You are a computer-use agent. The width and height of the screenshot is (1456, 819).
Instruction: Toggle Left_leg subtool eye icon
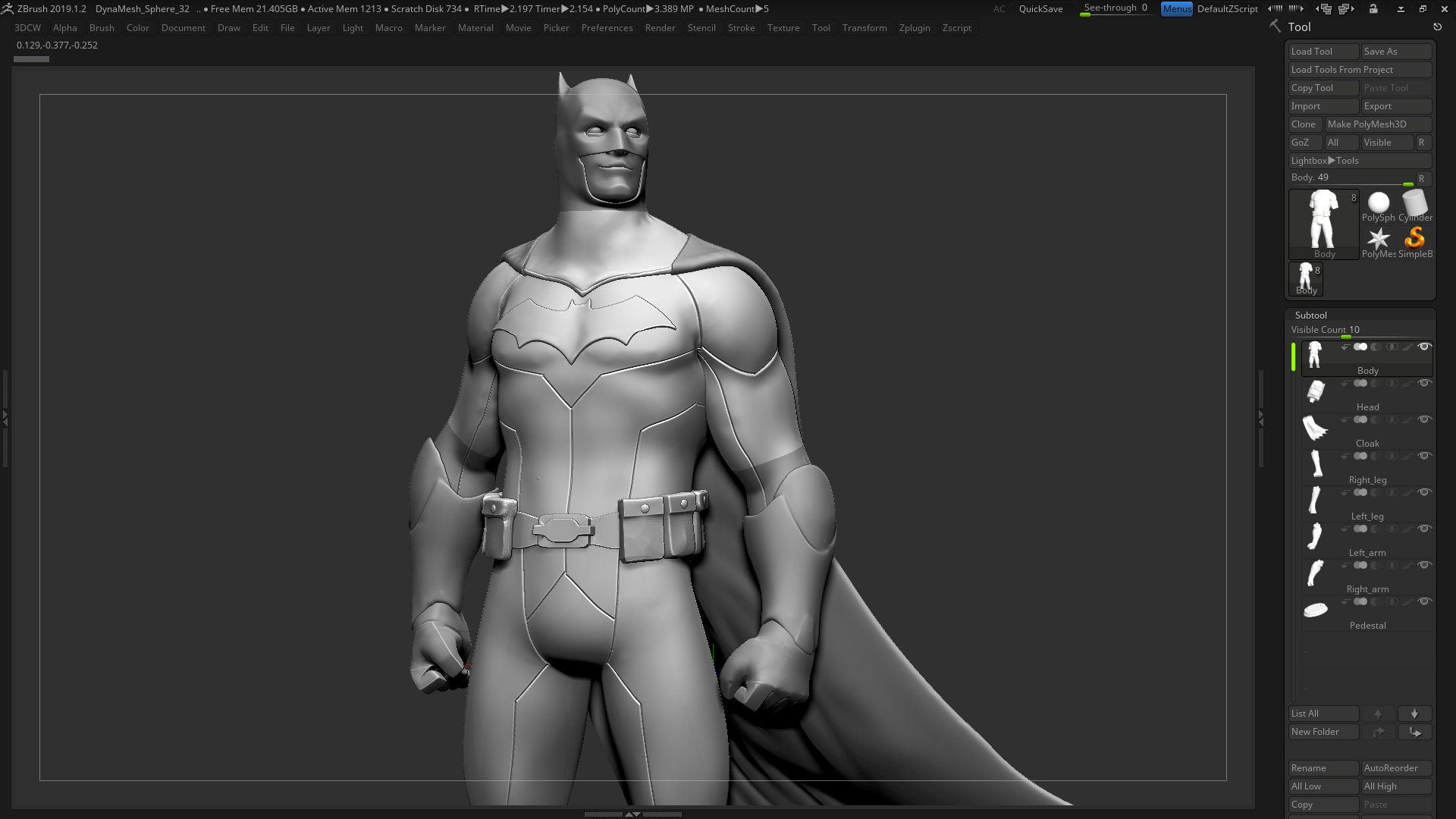(1424, 492)
